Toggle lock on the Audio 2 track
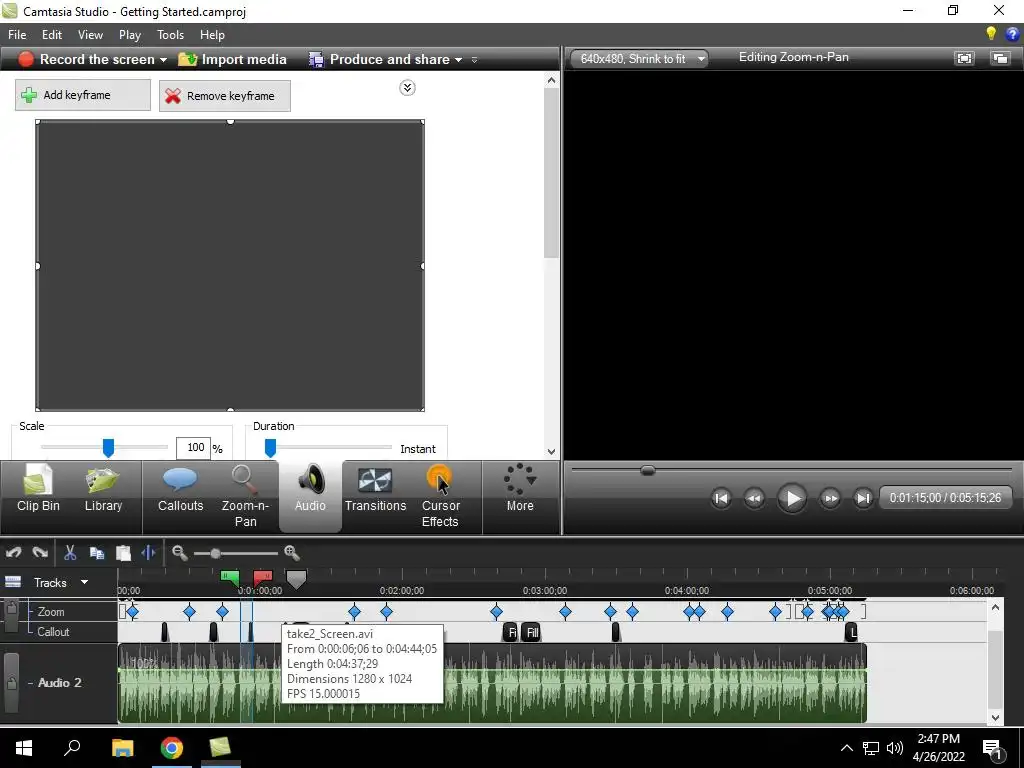1024x768 pixels. pyautogui.click(x=11, y=683)
